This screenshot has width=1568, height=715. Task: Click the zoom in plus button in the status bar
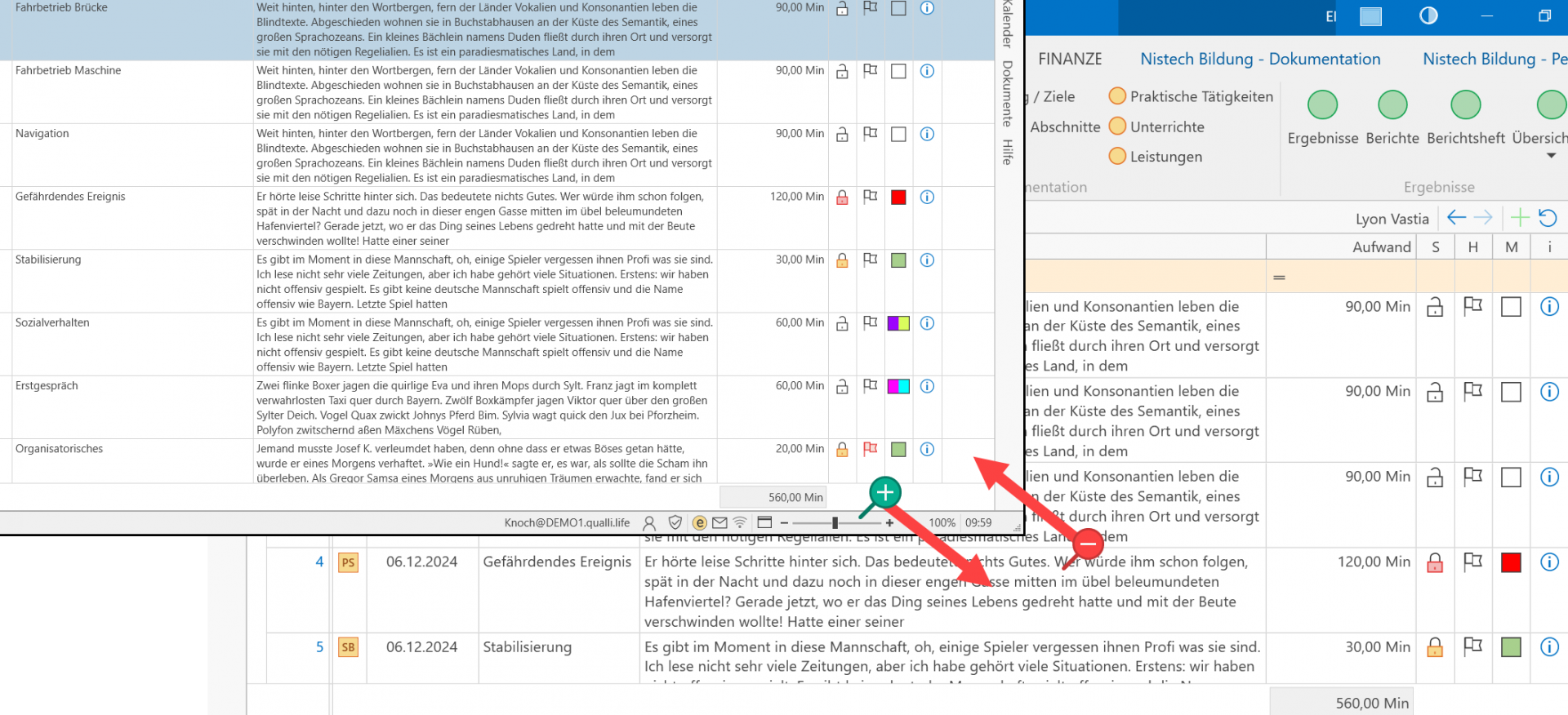[889, 522]
